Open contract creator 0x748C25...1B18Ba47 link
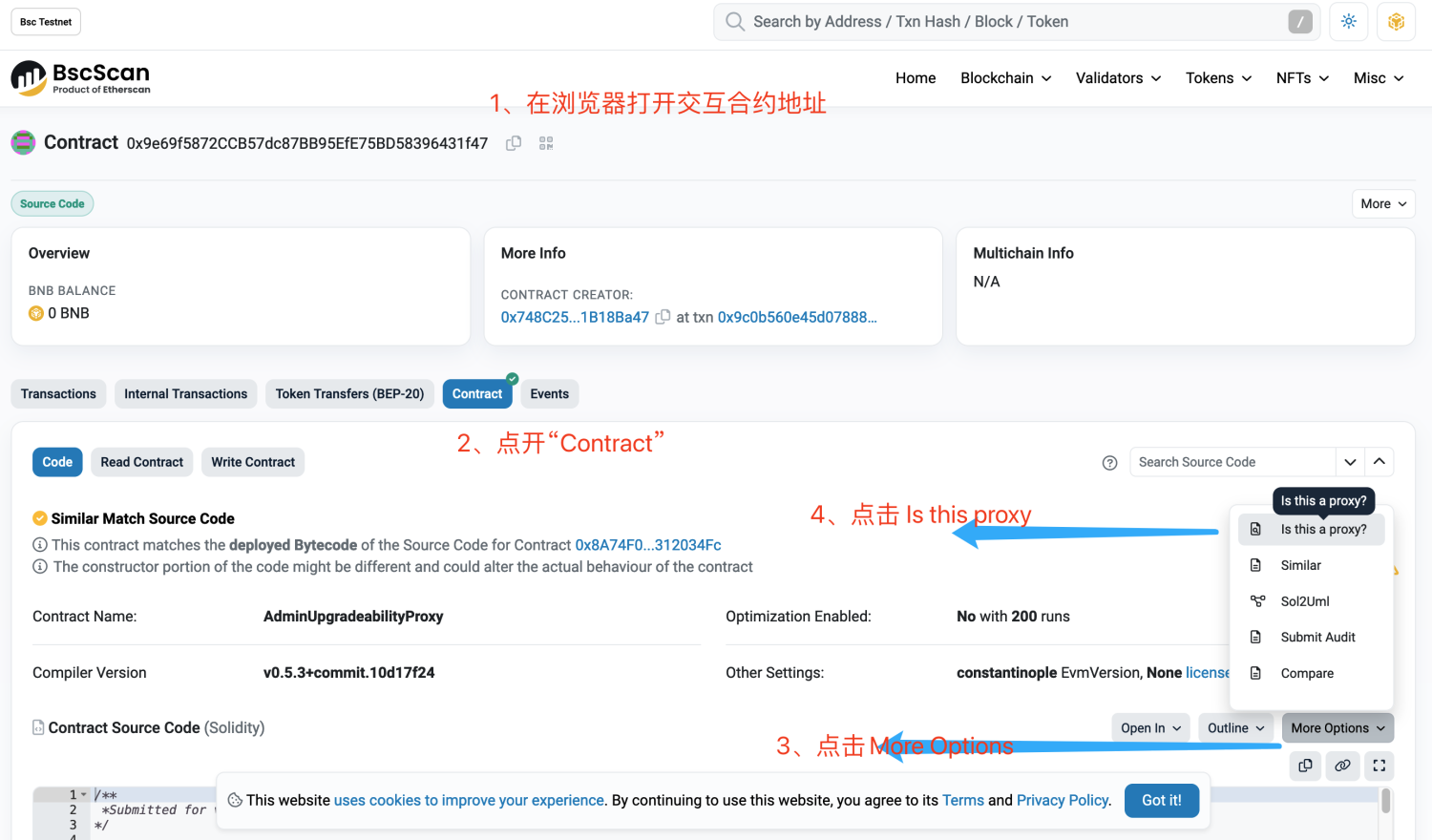Screen dimensions: 1432x840 [575, 317]
